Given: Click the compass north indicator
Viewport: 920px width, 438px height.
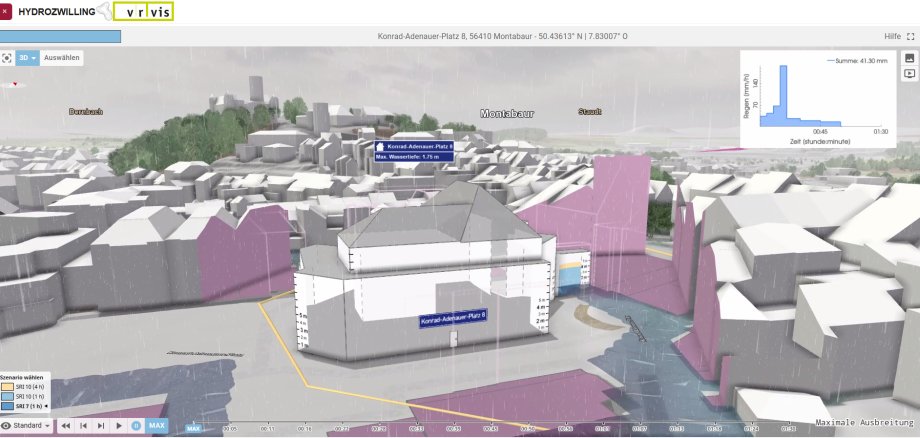Looking at the screenshot, I should [x=13, y=85].
